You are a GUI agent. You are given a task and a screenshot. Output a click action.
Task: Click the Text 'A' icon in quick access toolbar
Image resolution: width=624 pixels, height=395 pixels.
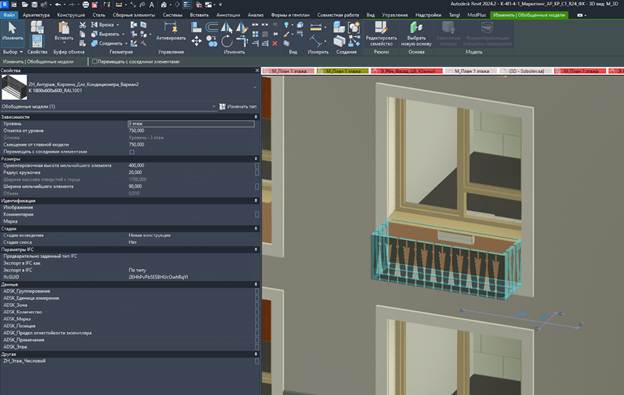pyautogui.click(x=152, y=4)
